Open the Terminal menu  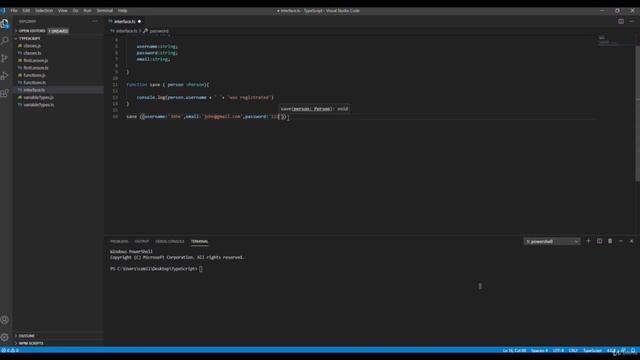(x=104, y=11)
